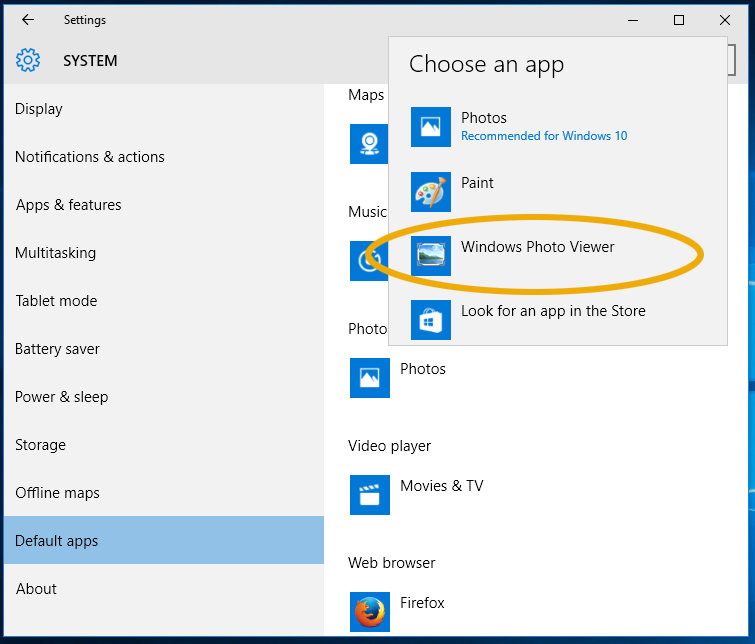Select Default apps in the sidebar
The height and width of the screenshot is (644, 755).
click(164, 540)
